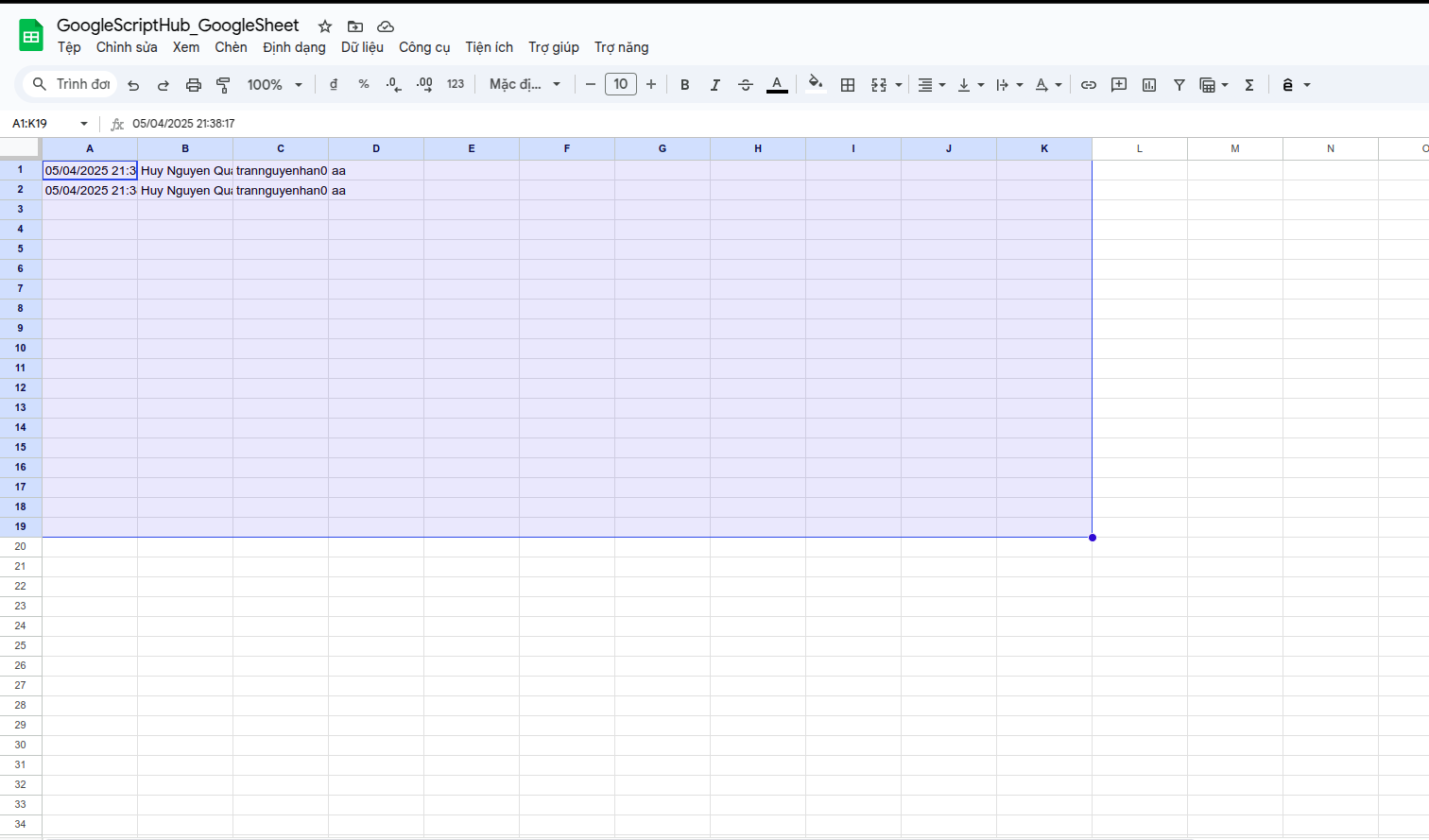Check the cloud save status icon

click(x=386, y=26)
